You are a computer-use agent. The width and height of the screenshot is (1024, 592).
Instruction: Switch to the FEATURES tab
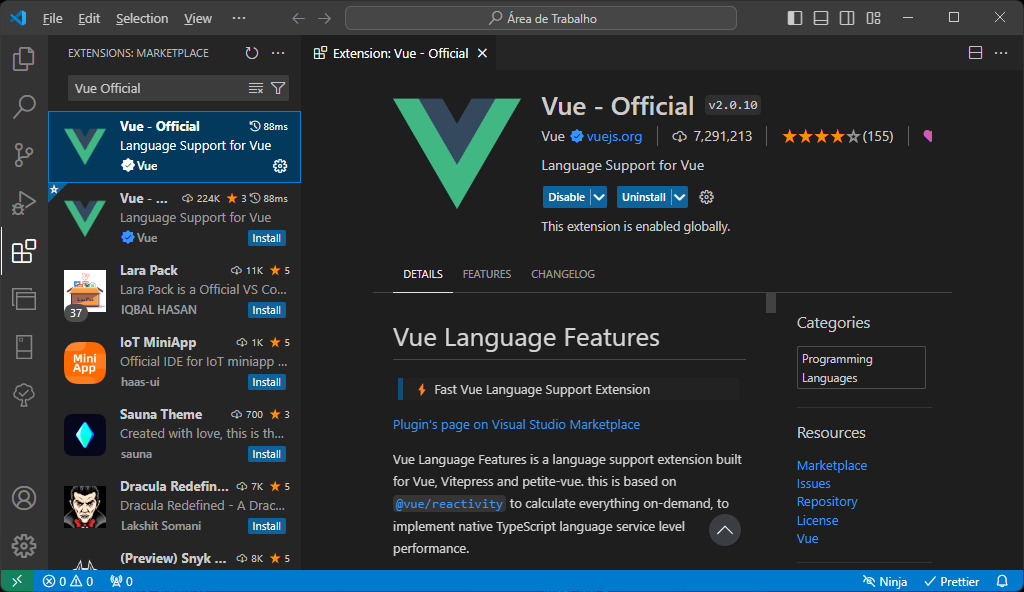(487, 274)
